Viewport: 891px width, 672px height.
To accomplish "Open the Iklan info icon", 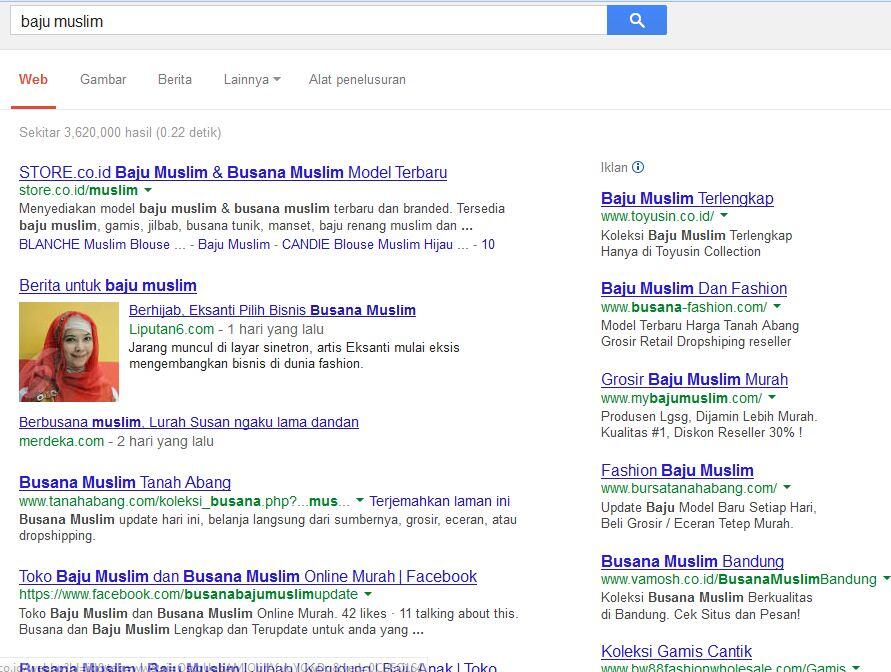I will pyautogui.click(x=638, y=167).
